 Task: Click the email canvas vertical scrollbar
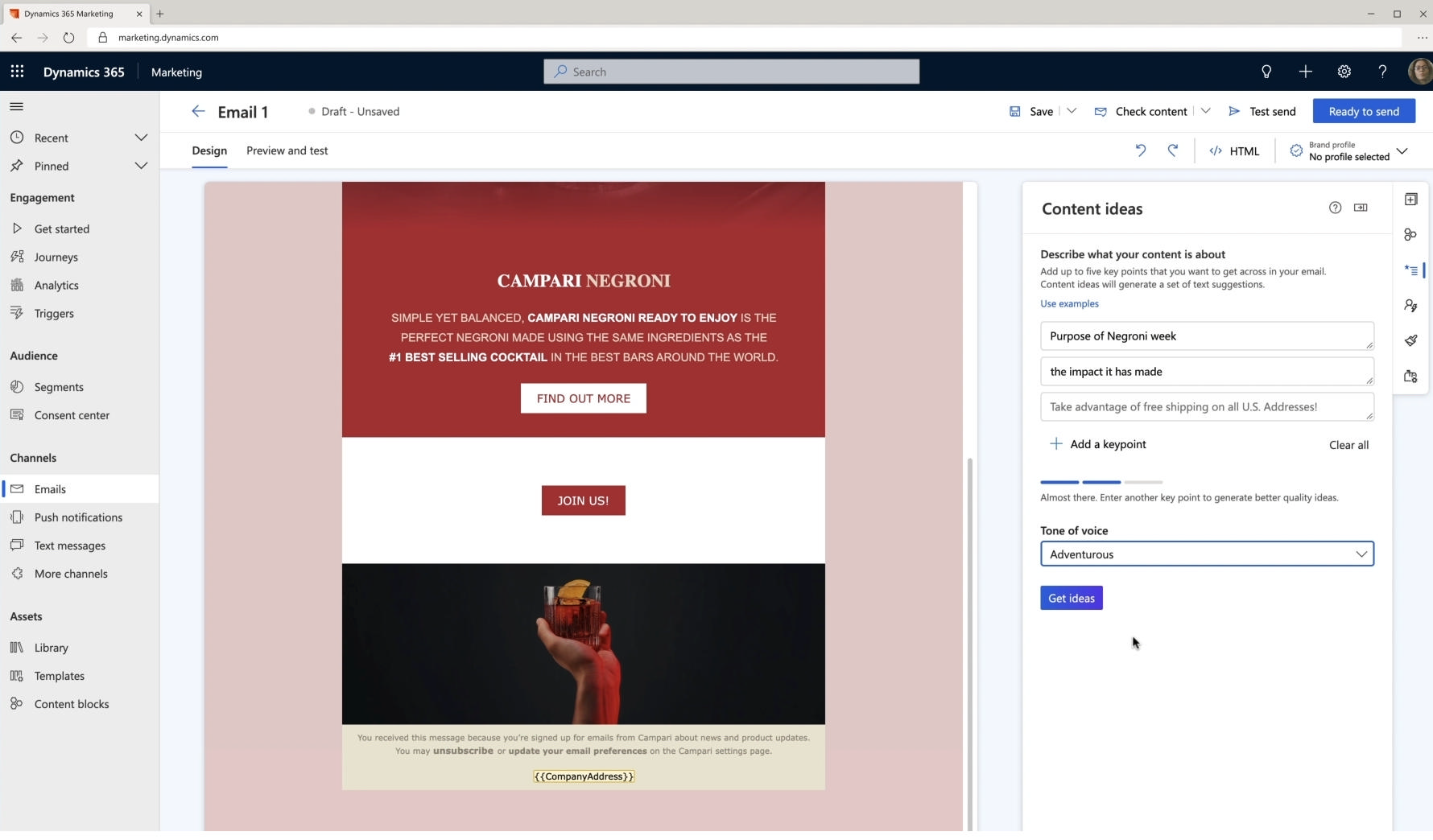[969, 644]
